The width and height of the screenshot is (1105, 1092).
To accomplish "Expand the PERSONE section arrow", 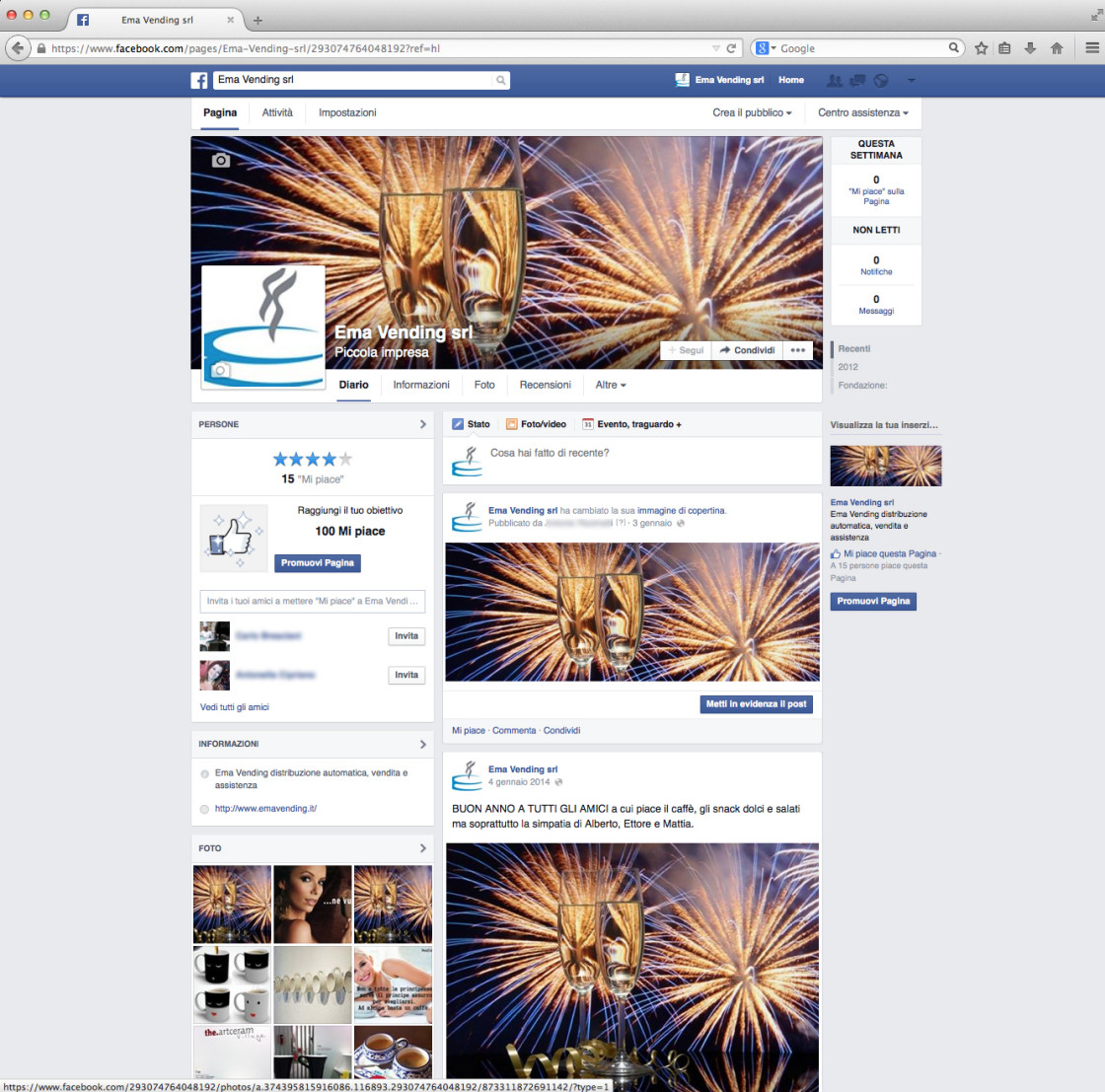I will point(423,424).
